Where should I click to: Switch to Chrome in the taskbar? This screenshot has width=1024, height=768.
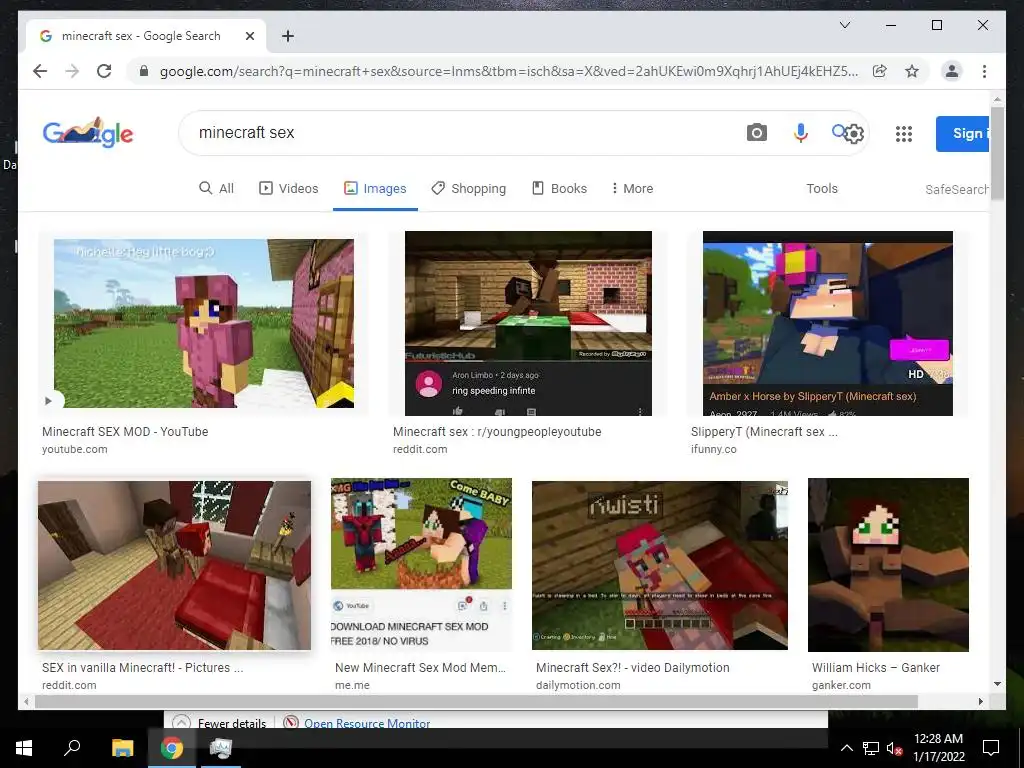pyautogui.click(x=172, y=748)
